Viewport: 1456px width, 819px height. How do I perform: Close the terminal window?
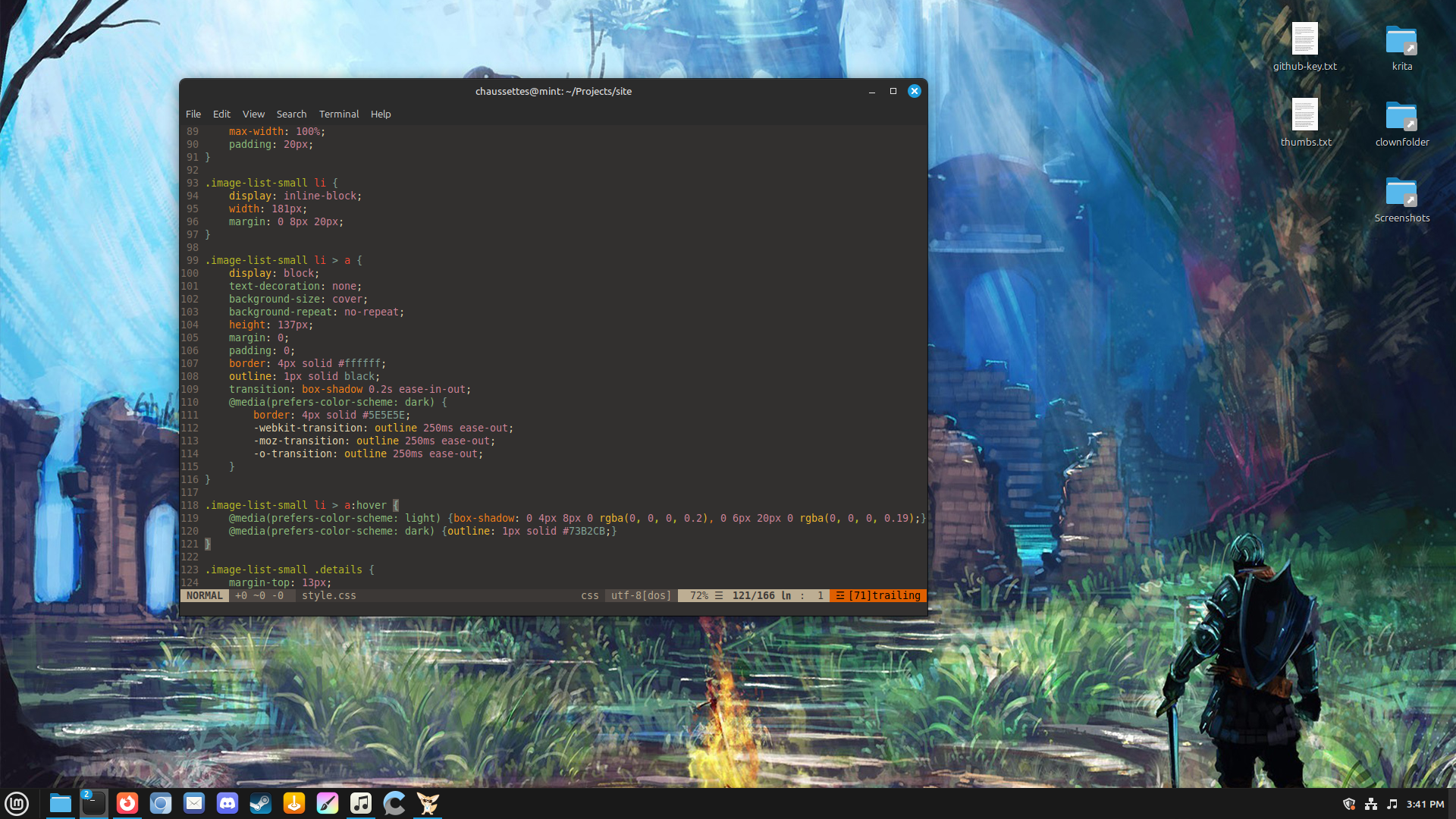pos(915,91)
